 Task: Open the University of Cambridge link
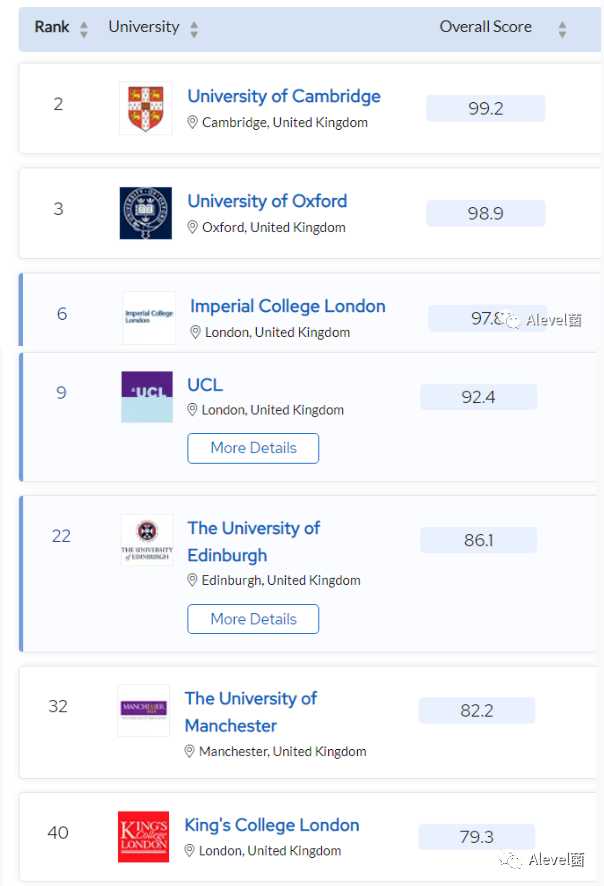click(284, 96)
